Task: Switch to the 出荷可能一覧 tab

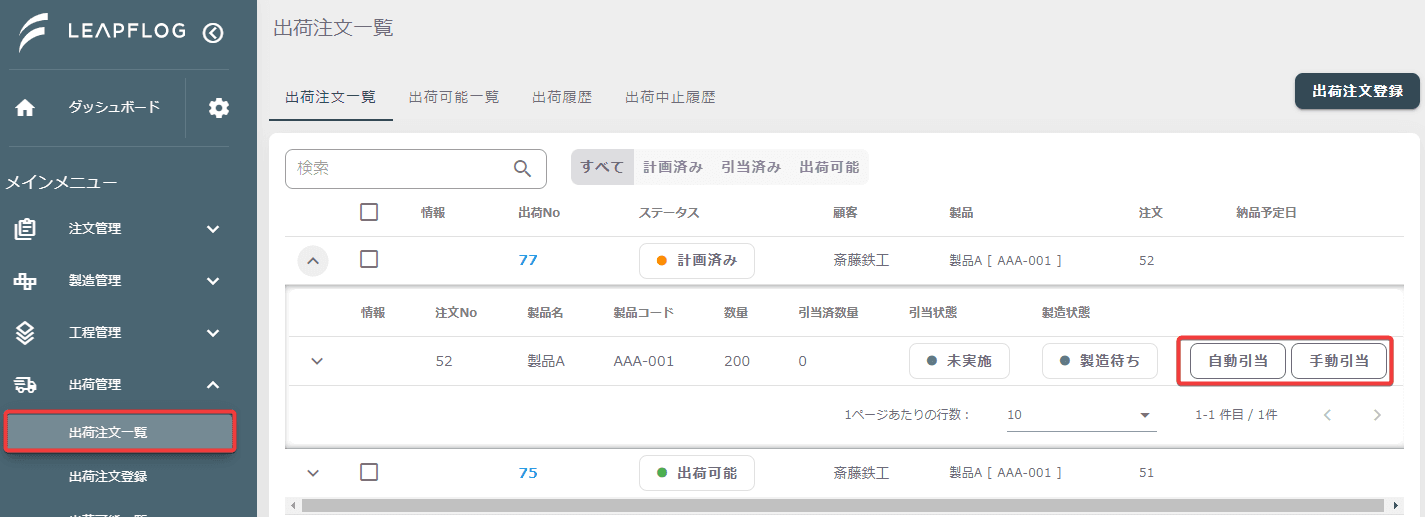Action: pos(454,97)
